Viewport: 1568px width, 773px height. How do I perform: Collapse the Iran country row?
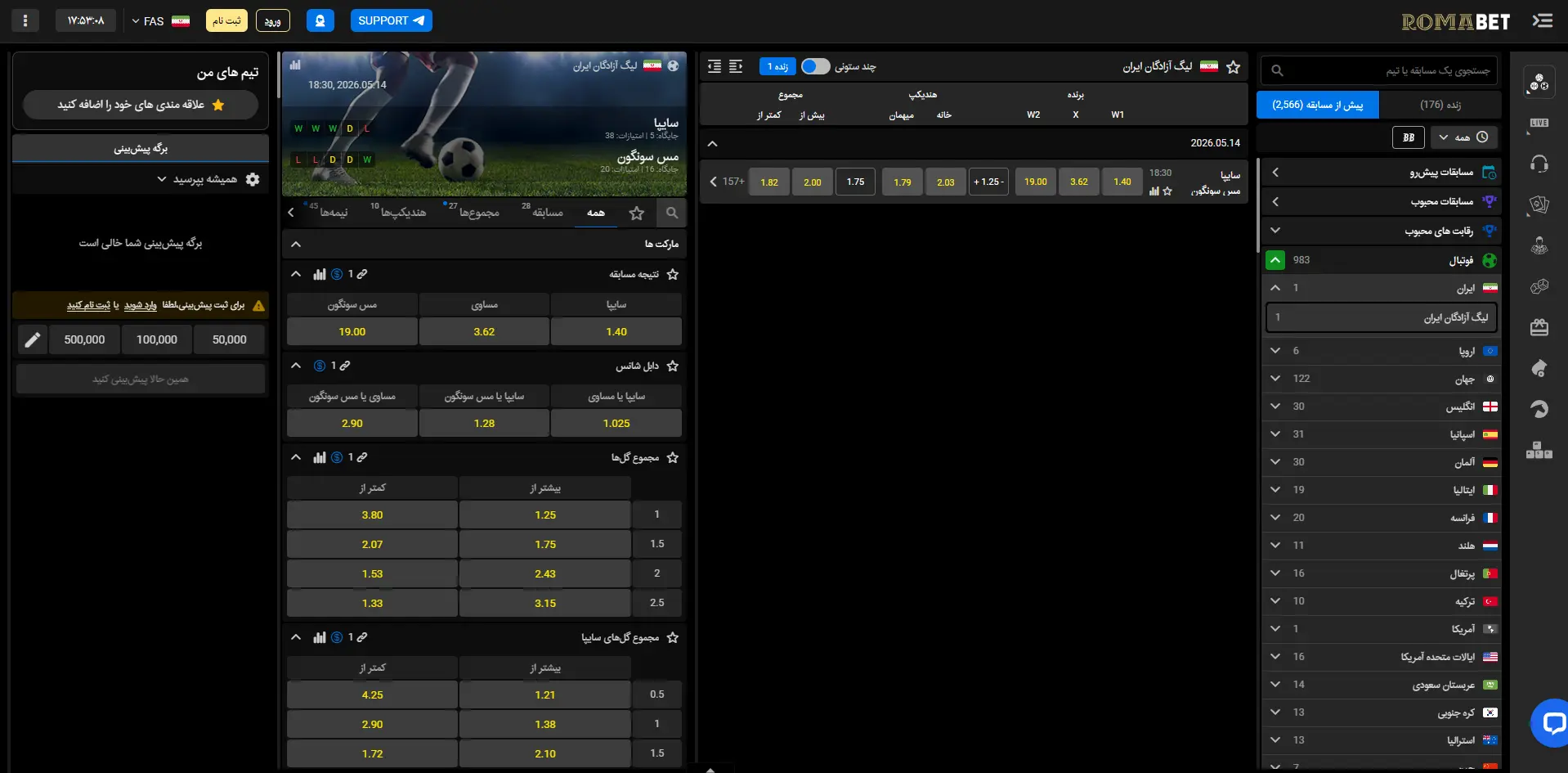(1382, 288)
